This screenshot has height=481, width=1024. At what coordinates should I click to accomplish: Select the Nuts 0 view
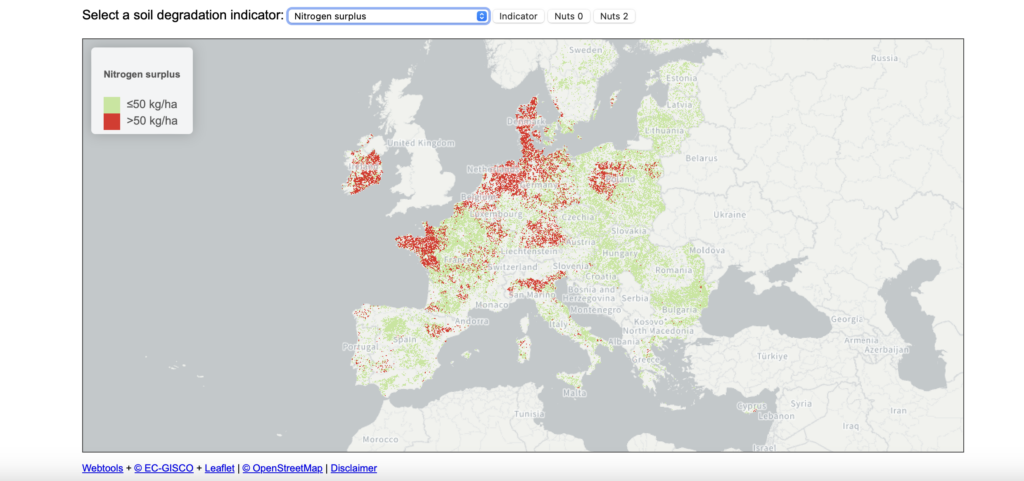569,16
